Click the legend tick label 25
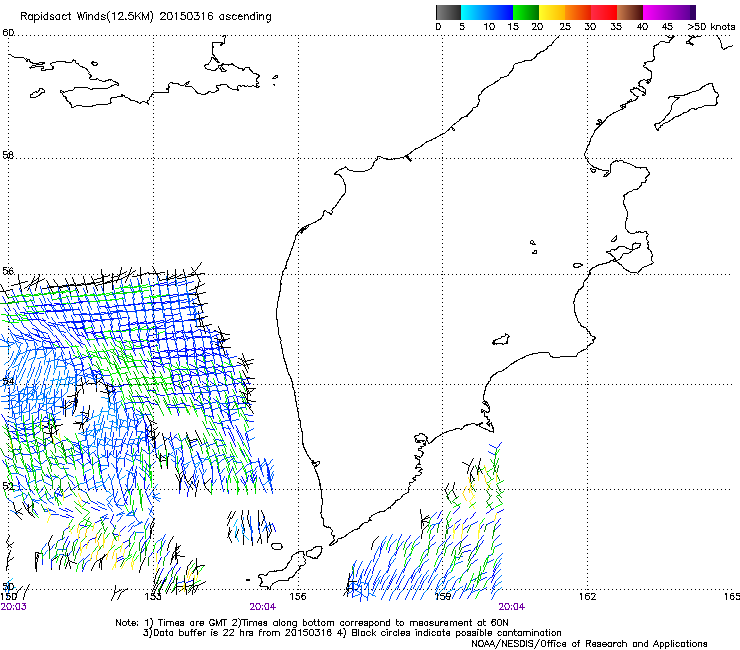 565,27
